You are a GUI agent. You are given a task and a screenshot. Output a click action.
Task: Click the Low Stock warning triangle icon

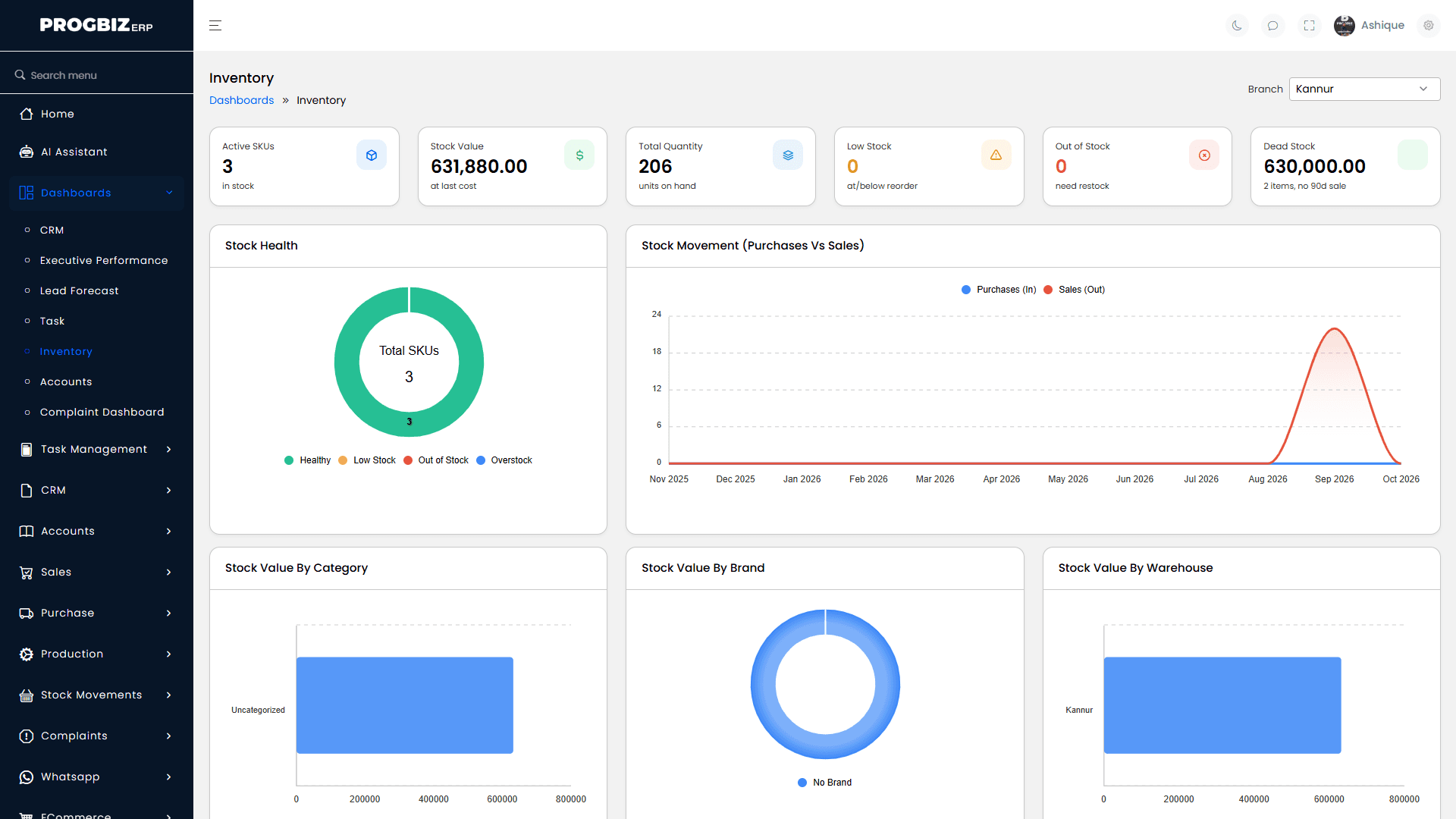click(996, 155)
